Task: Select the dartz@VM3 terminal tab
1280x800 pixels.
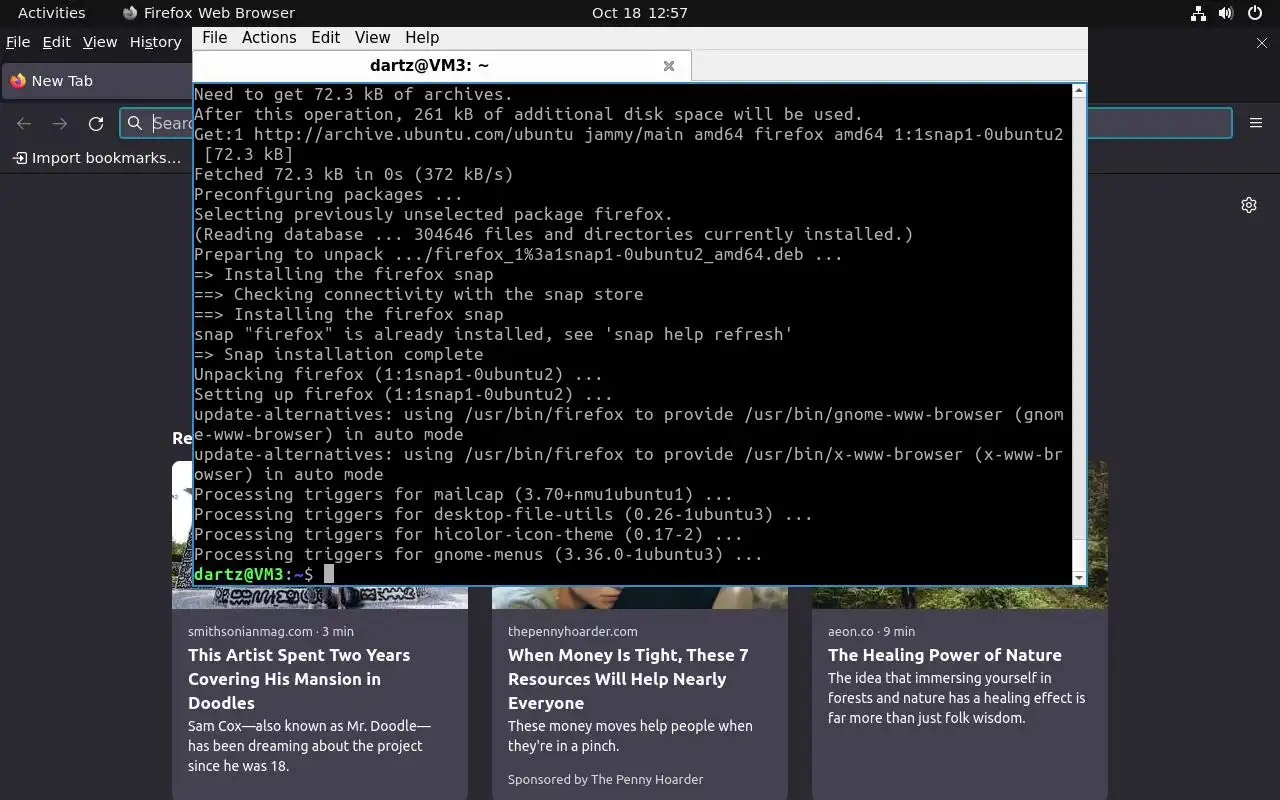Action: [x=440, y=66]
